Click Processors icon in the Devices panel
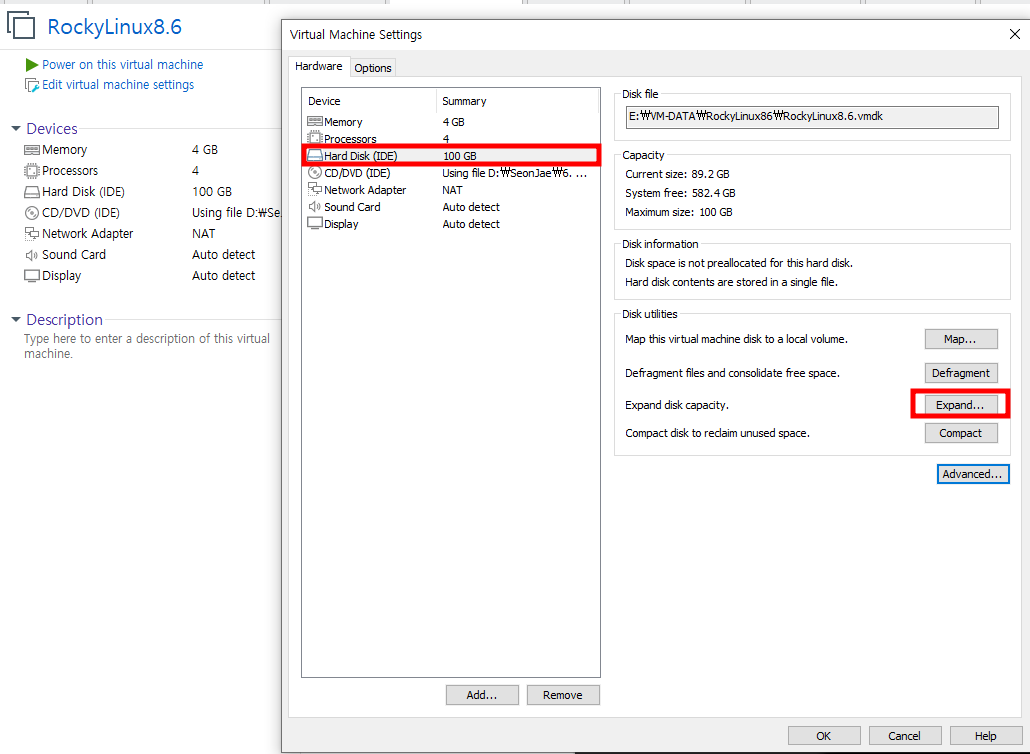1030x754 pixels. point(32,171)
